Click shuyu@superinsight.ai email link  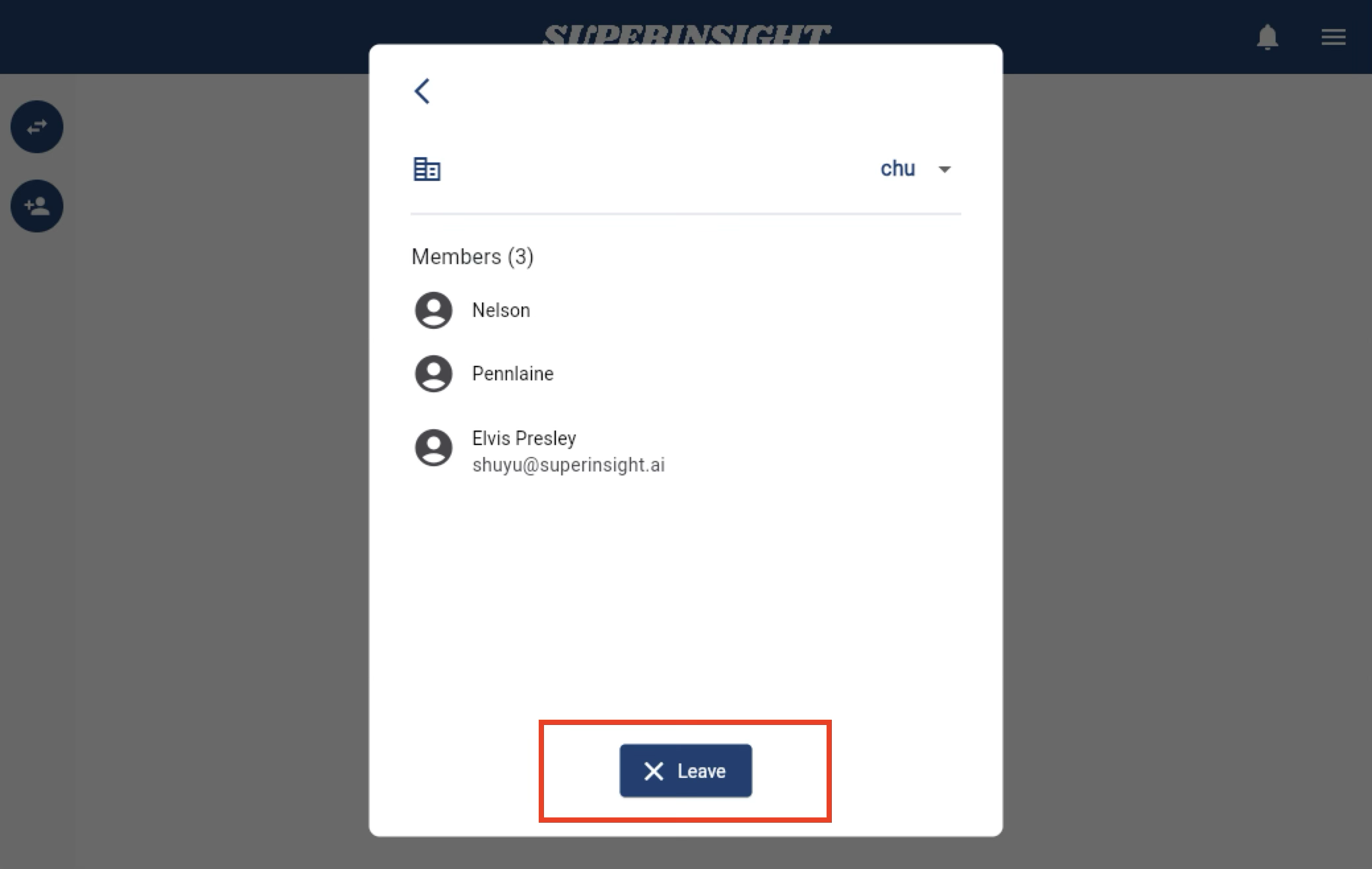click(x=568, y=465)
